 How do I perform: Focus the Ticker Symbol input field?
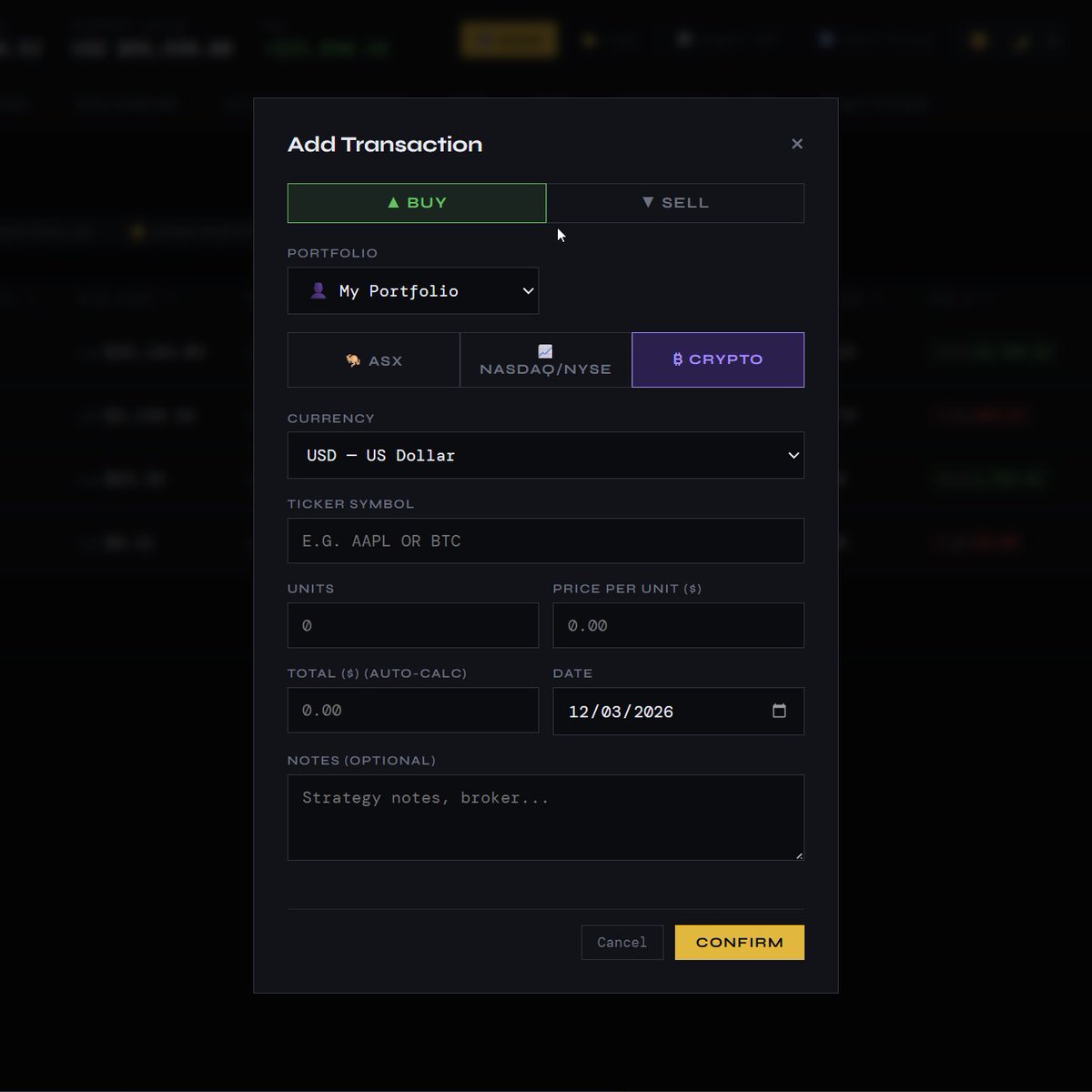(x=546, y=541)
